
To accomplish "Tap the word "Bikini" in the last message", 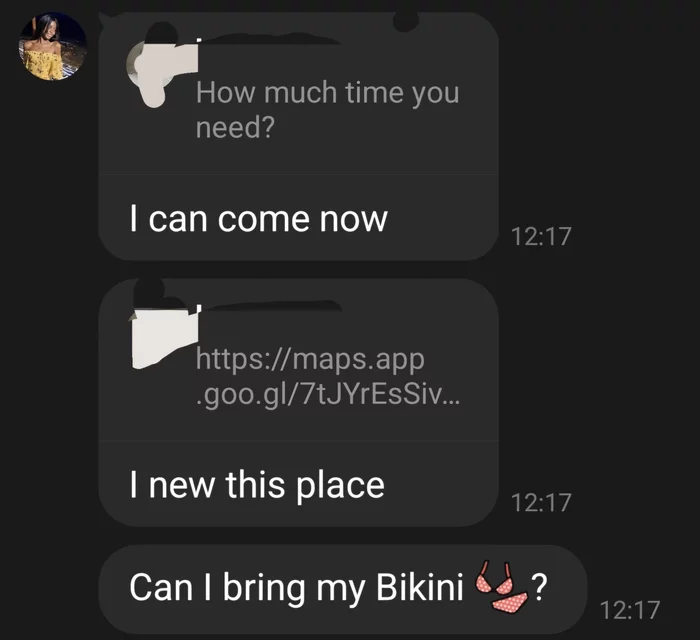I will click(420, 586).
